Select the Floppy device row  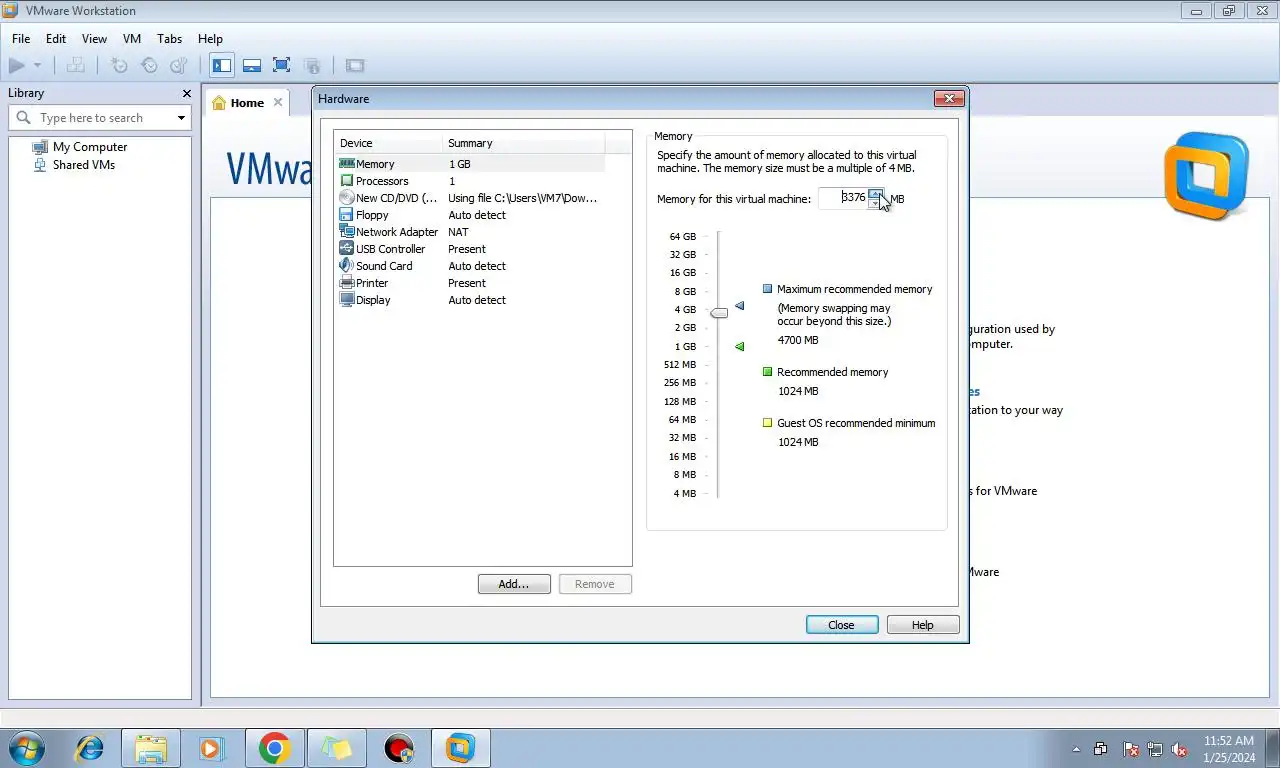pos(471,215)
